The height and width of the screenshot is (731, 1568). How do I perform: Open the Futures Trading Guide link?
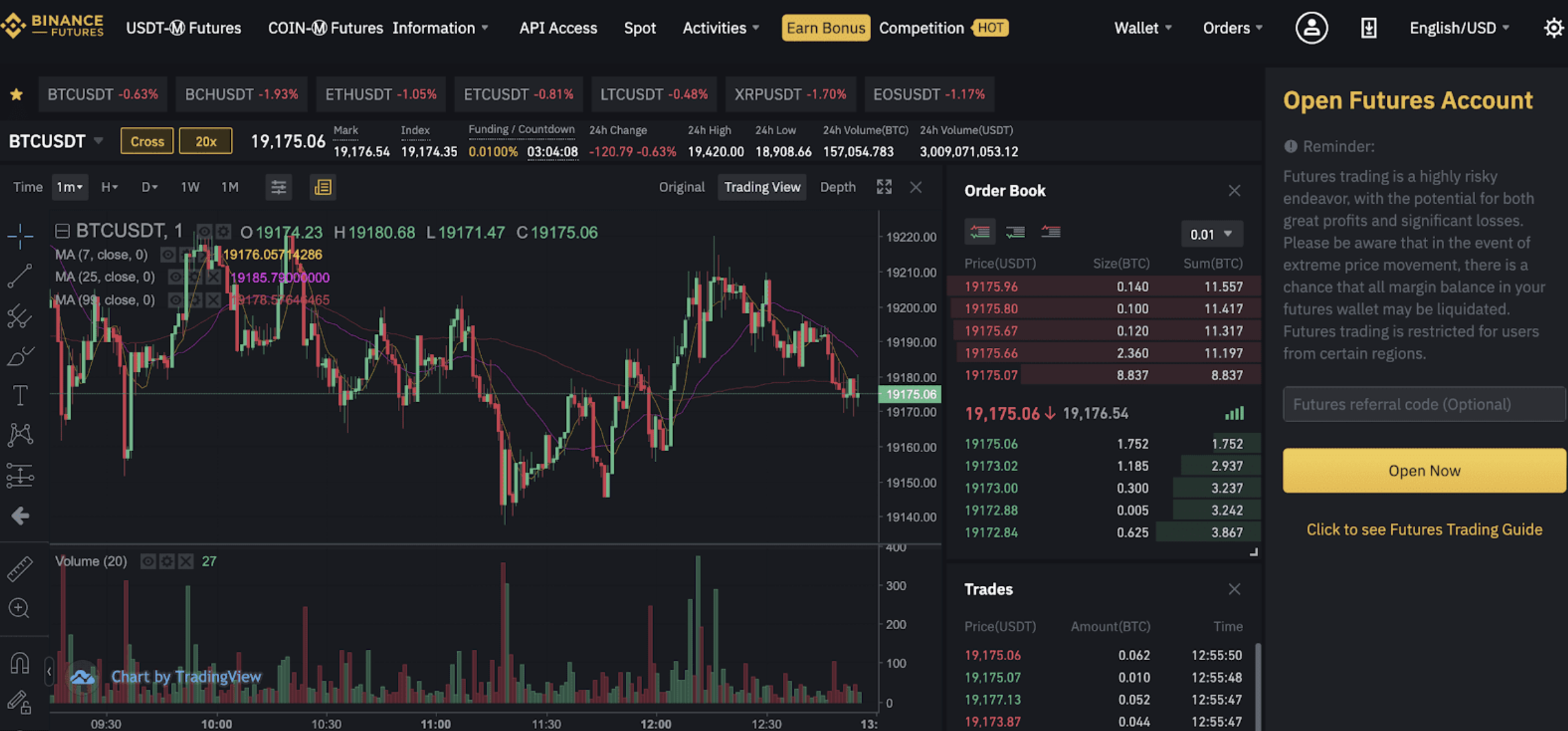1424,530
